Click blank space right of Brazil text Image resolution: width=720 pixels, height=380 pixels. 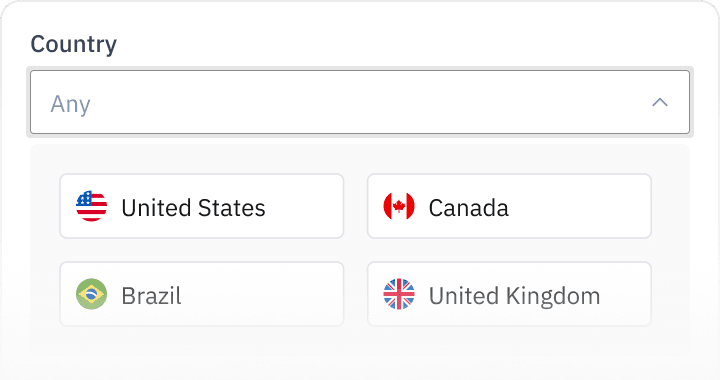tap(262, 294)
